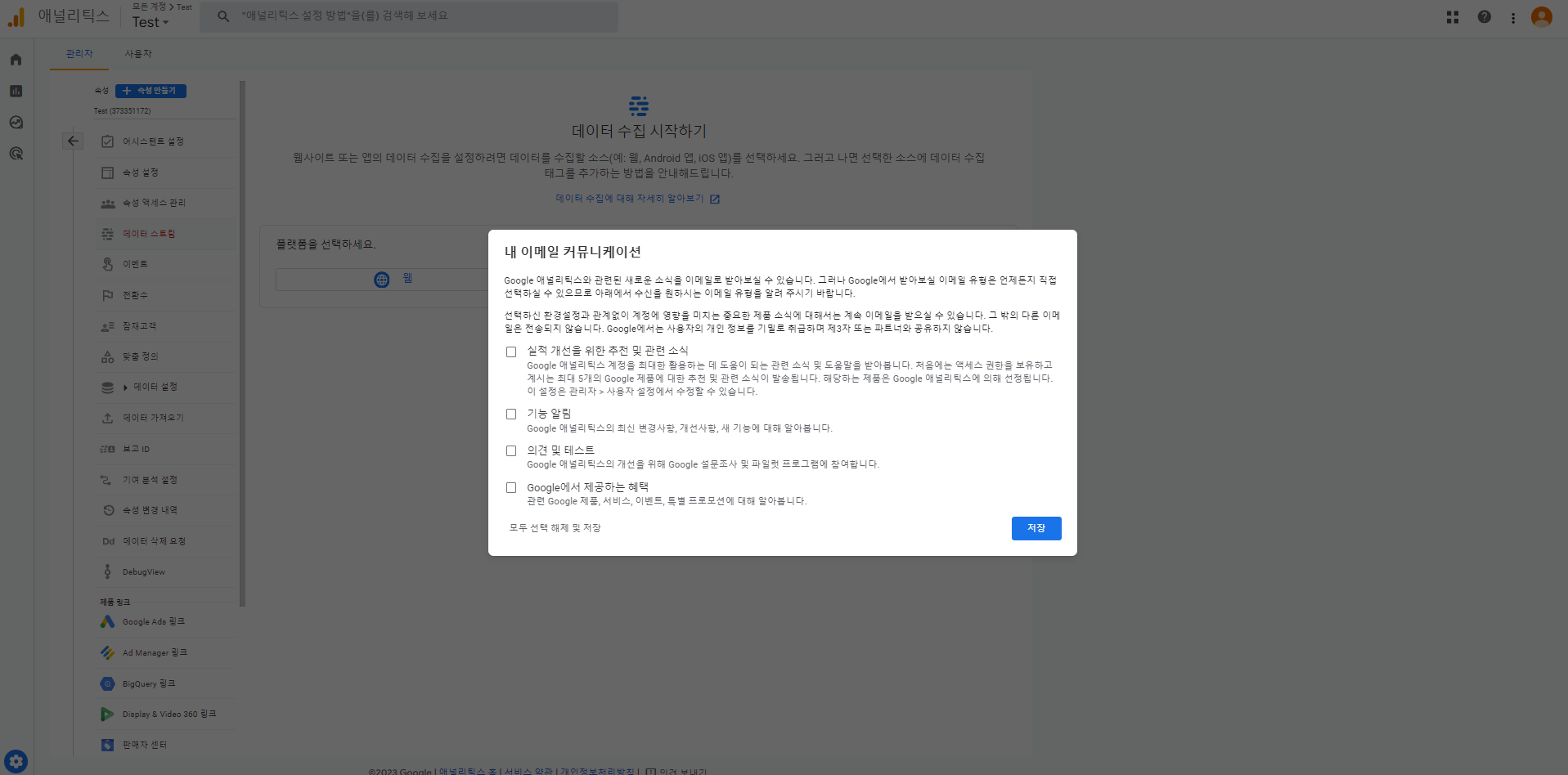This screenshot has width=1568, height=775.
Task: Open the Test account selector dropdown
Action: (x=151, y=22)
